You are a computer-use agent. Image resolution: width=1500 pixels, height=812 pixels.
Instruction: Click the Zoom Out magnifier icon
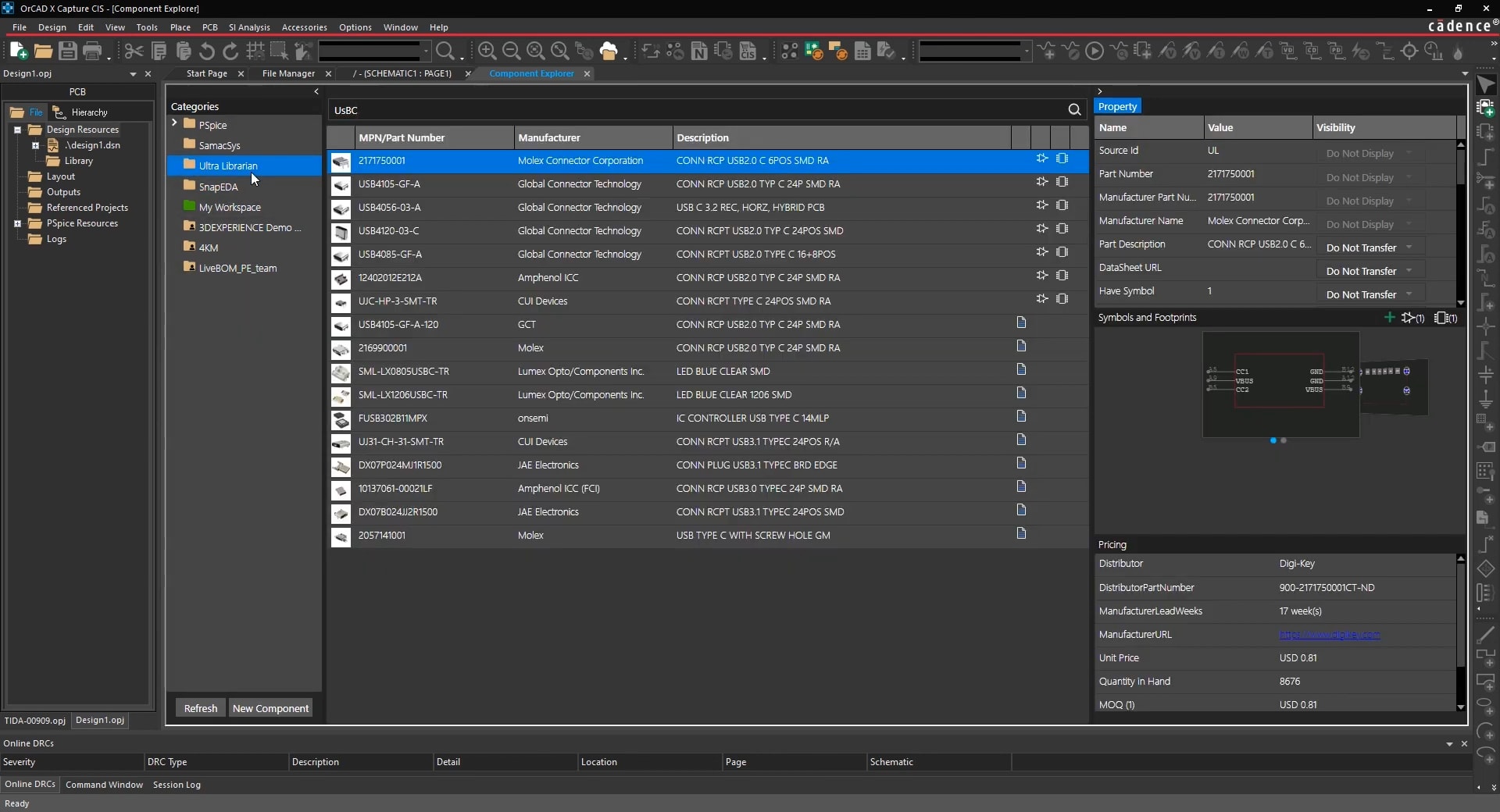(511, 52)
